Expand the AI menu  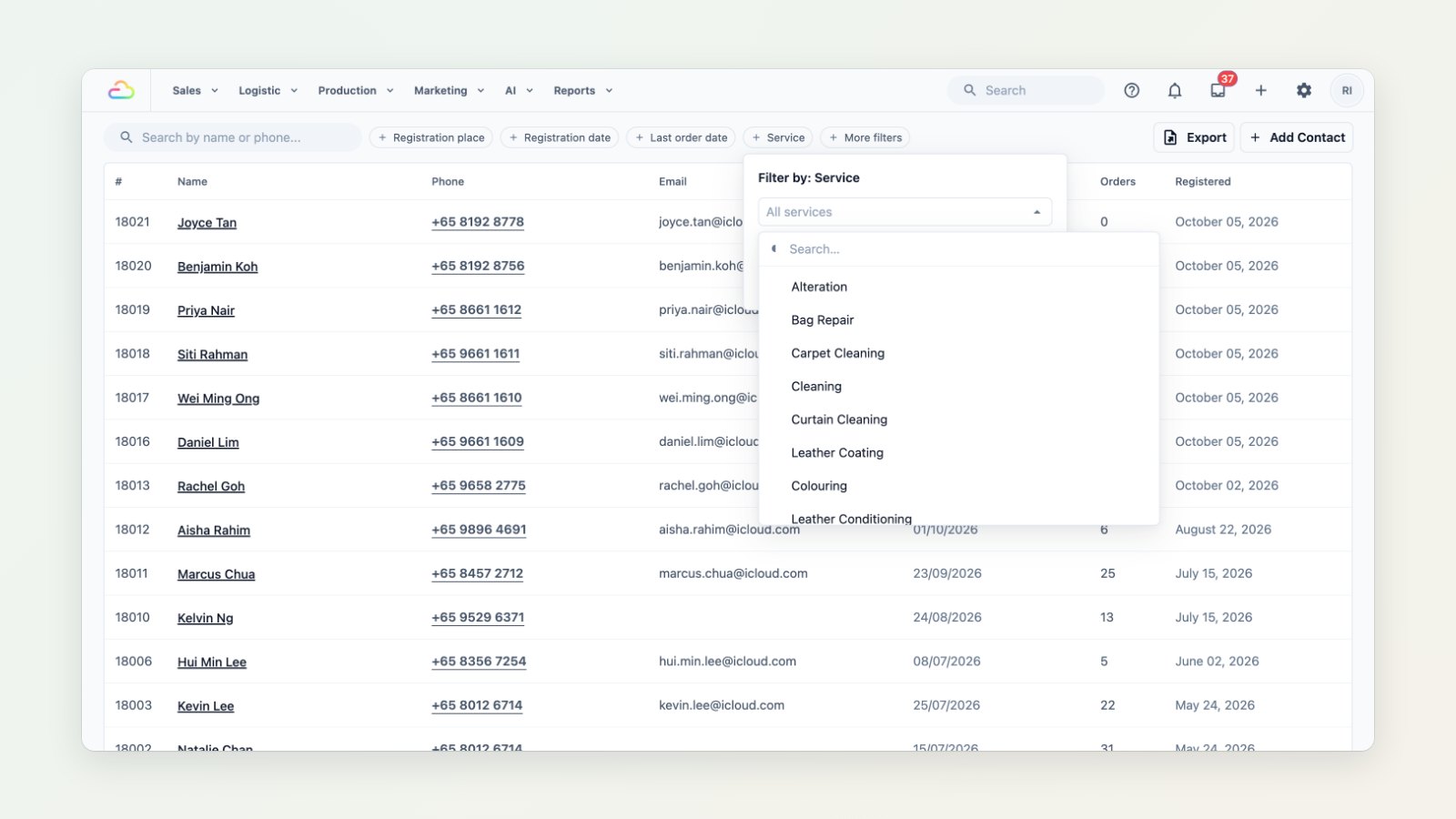[519, 90]
